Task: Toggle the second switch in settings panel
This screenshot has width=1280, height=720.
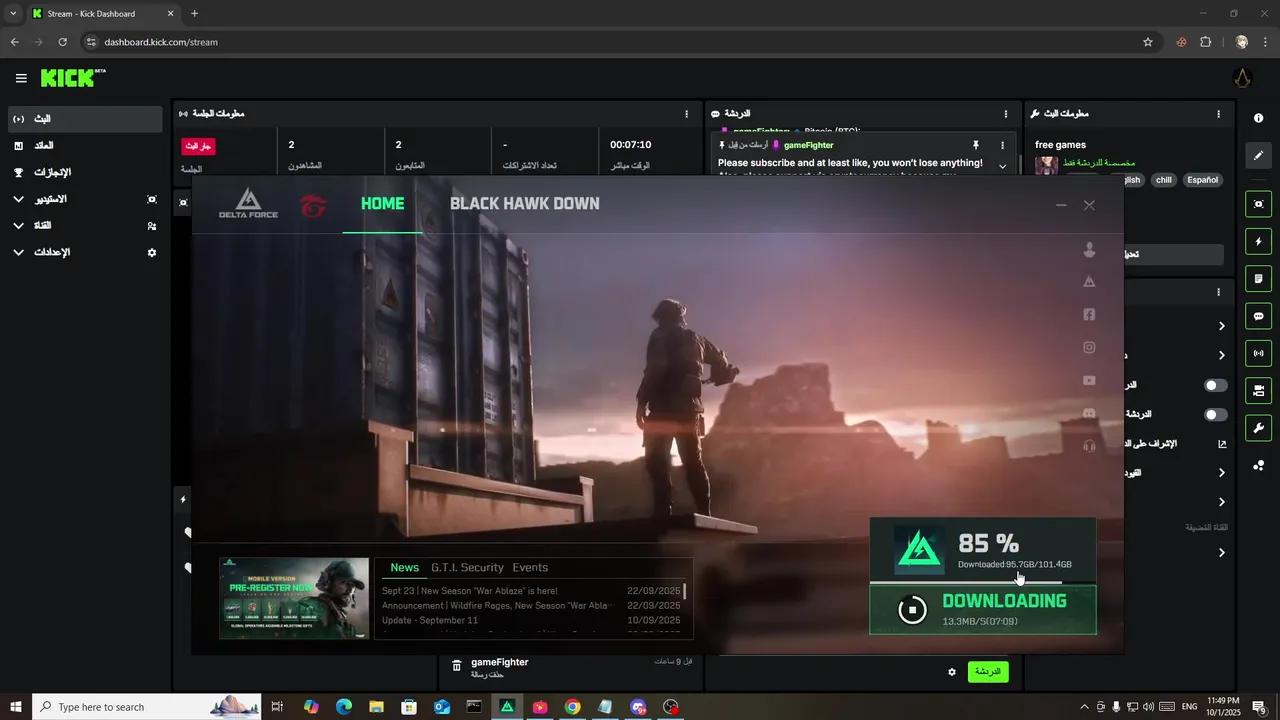Action: pyautogui.click(x=1215, y=414)
